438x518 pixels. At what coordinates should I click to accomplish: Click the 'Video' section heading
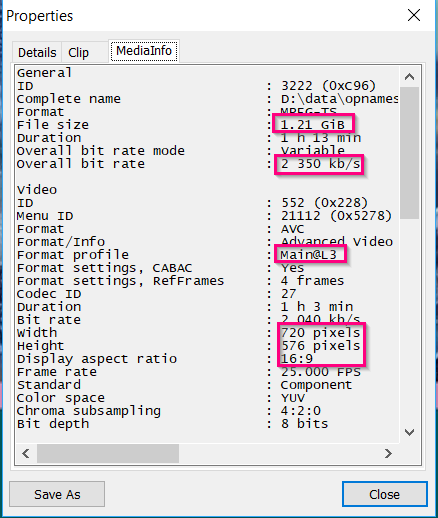[x=37, y=190]
